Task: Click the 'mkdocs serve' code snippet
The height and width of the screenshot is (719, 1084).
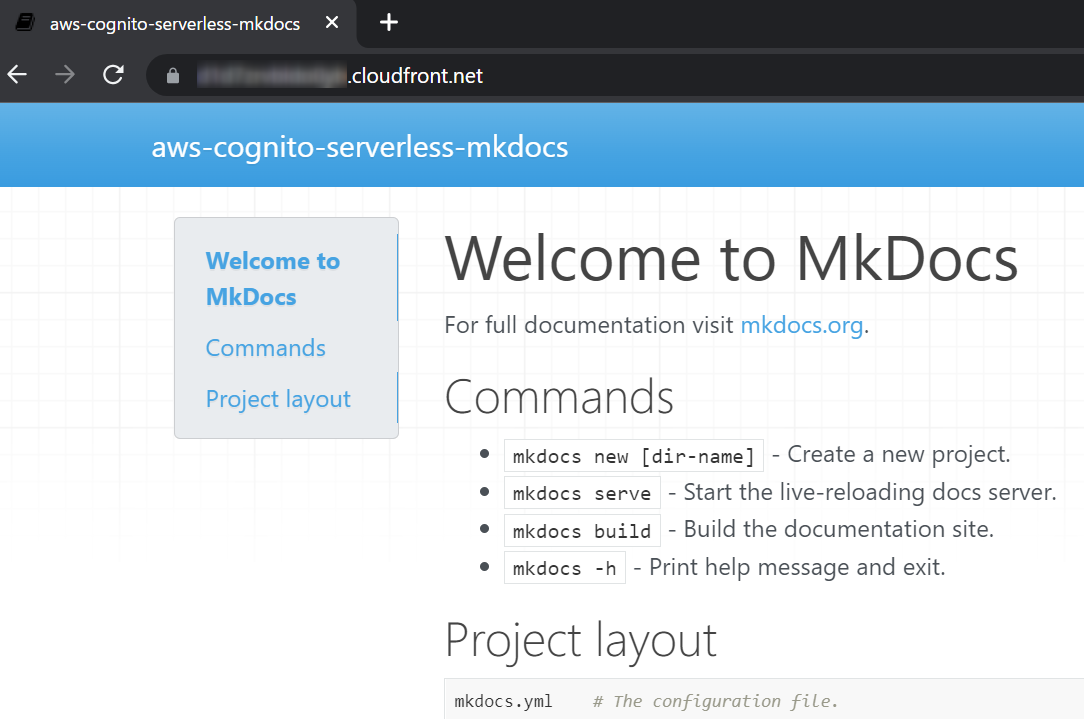Action: pyautogui.click(x=582, y=493)
